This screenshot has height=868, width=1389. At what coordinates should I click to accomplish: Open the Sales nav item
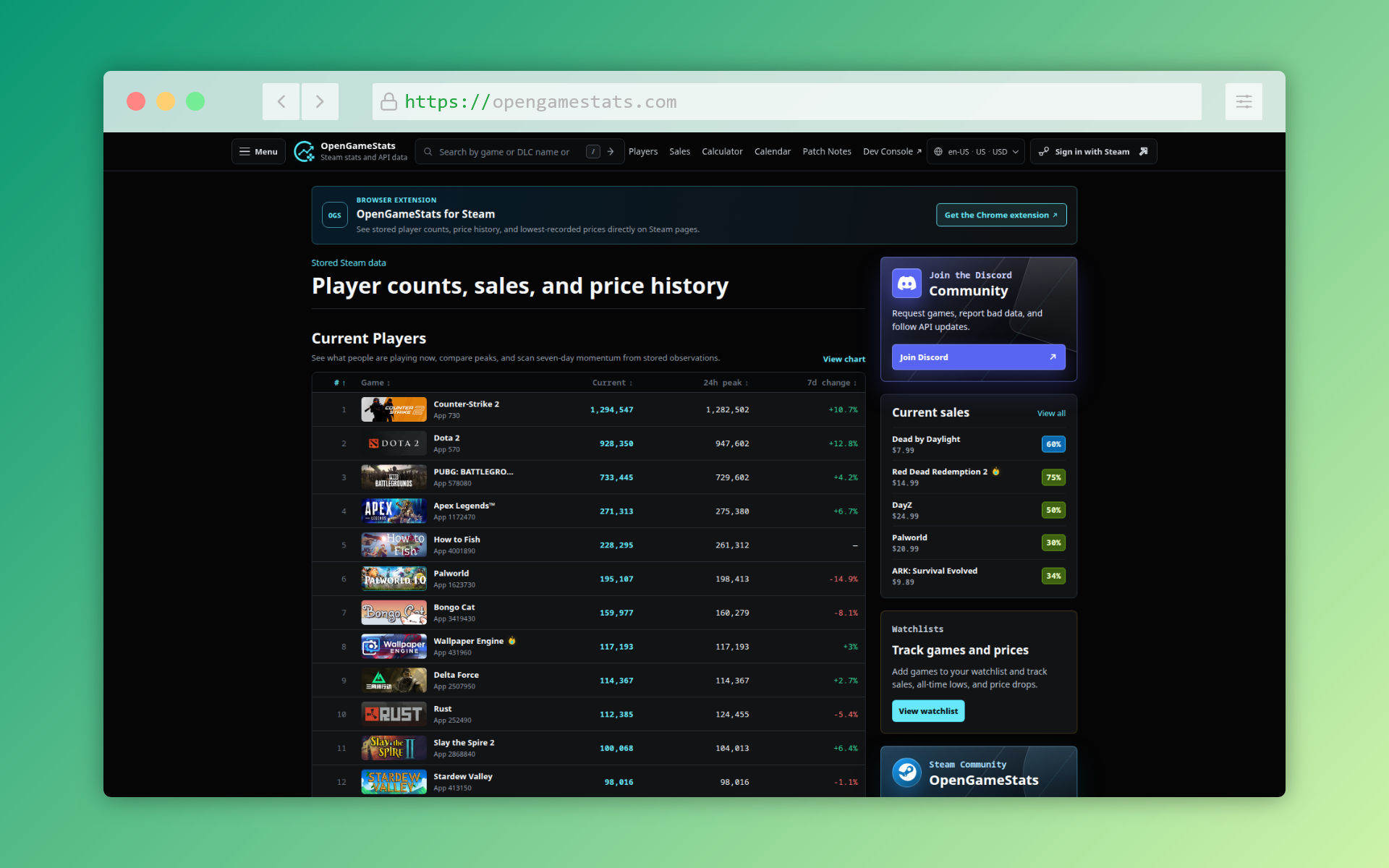pyautogui.click(x=679, y=152)
